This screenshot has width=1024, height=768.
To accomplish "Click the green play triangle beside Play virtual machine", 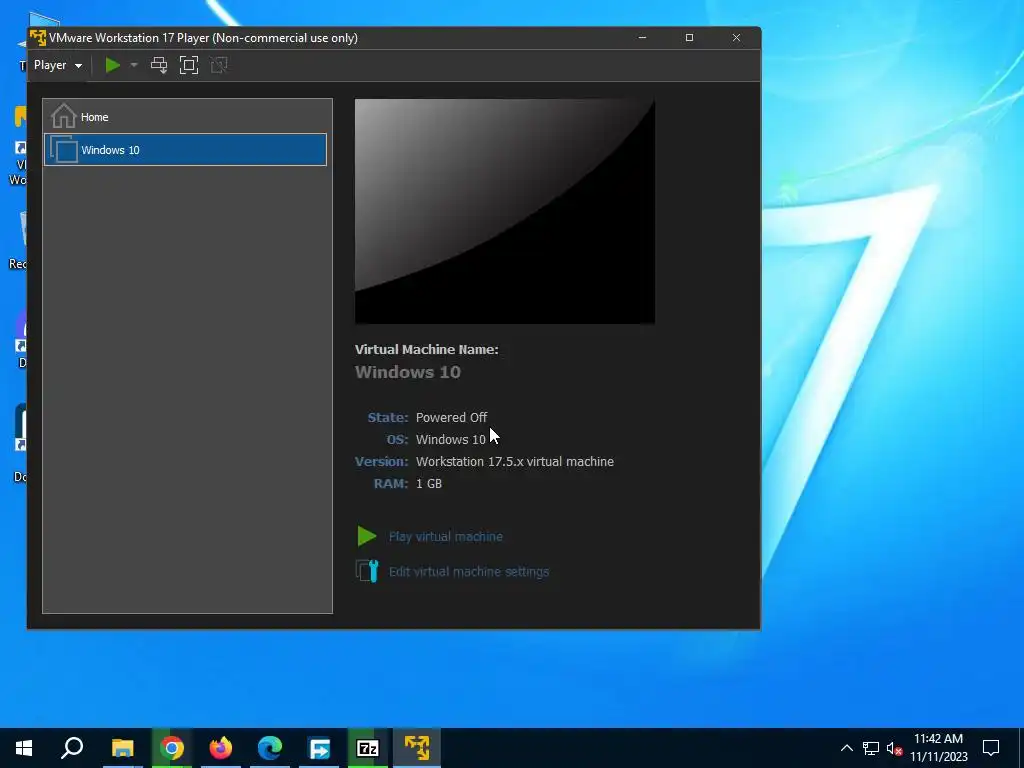I will (367, 536).
